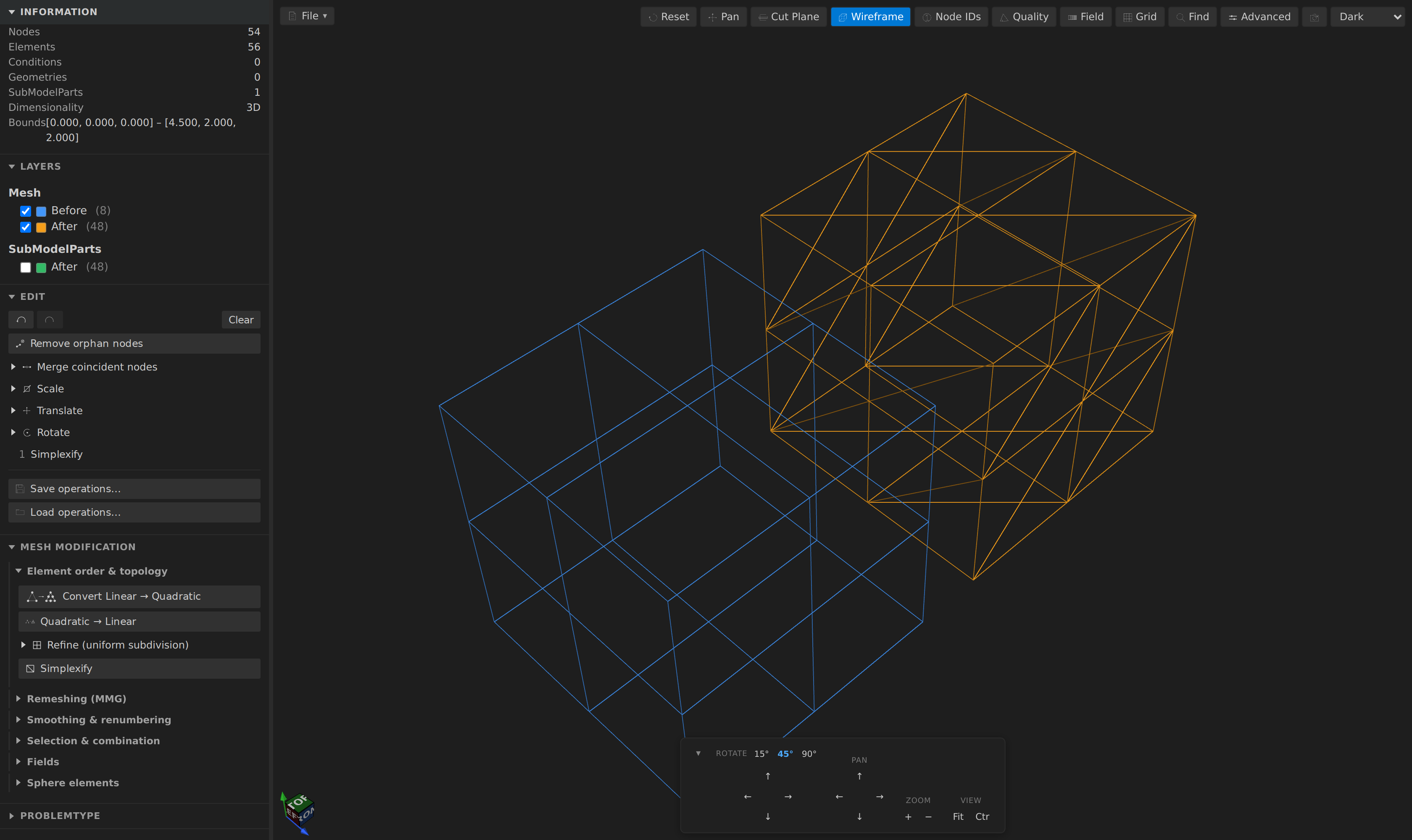Viewport: 1412px width, 840px height.
Task: Toggle Node IDs display
Action: pos(951,17)
